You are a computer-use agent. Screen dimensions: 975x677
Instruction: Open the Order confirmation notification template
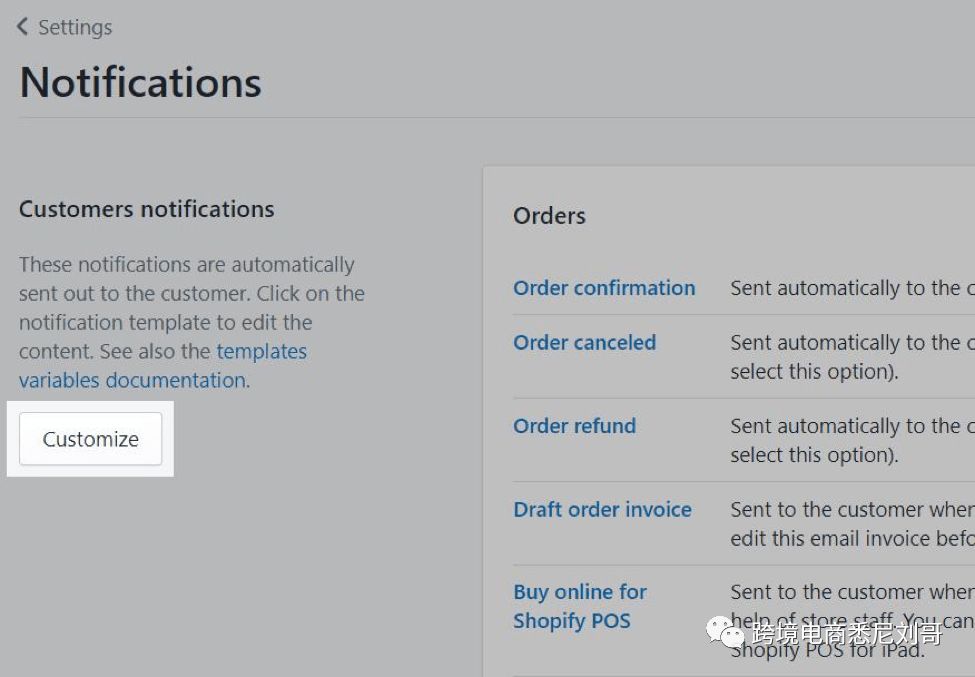pyautogui.click(x=604, y=288)
